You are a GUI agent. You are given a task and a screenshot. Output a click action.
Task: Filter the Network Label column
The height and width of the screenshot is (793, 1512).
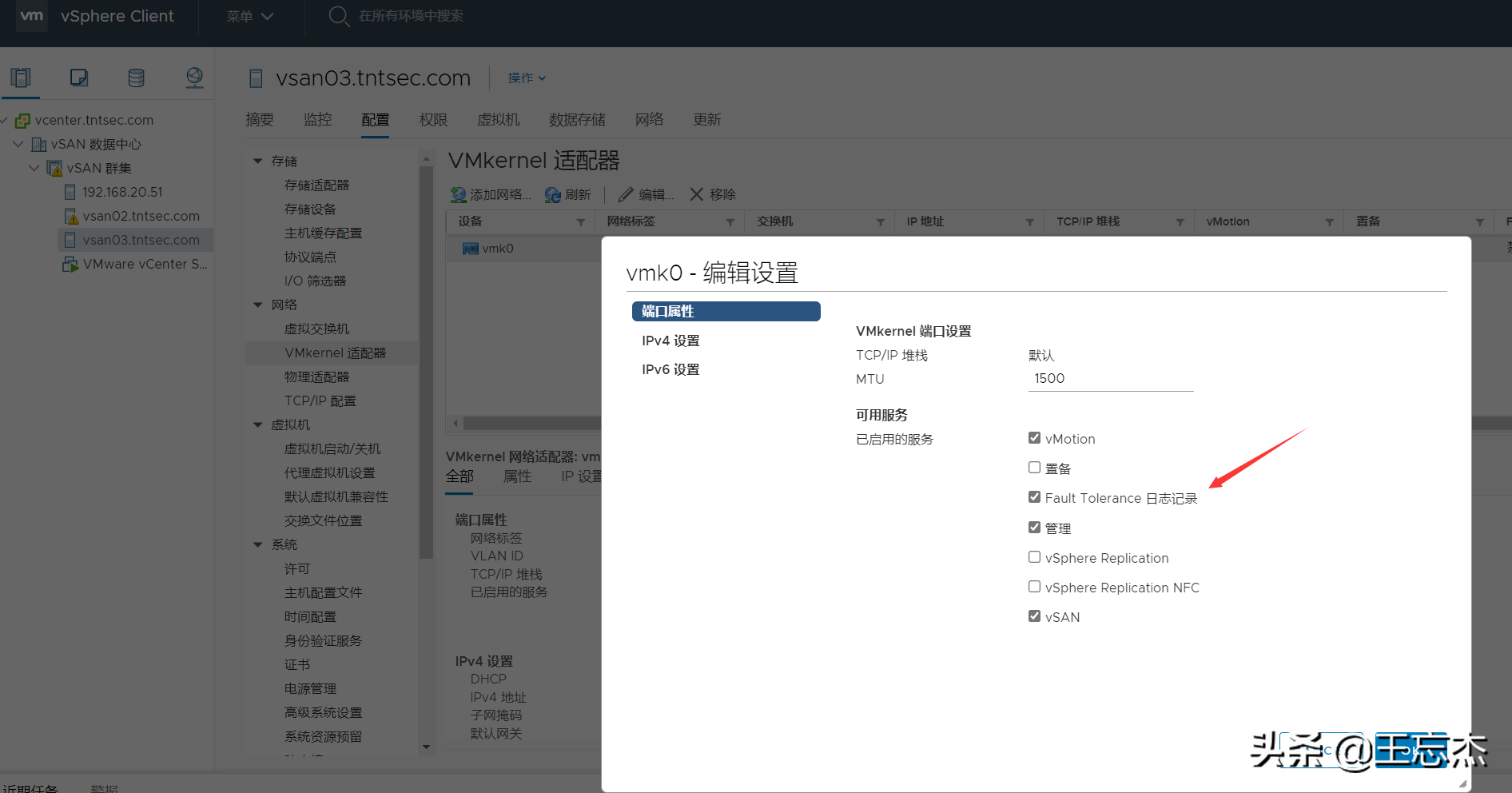pos(730,222)
